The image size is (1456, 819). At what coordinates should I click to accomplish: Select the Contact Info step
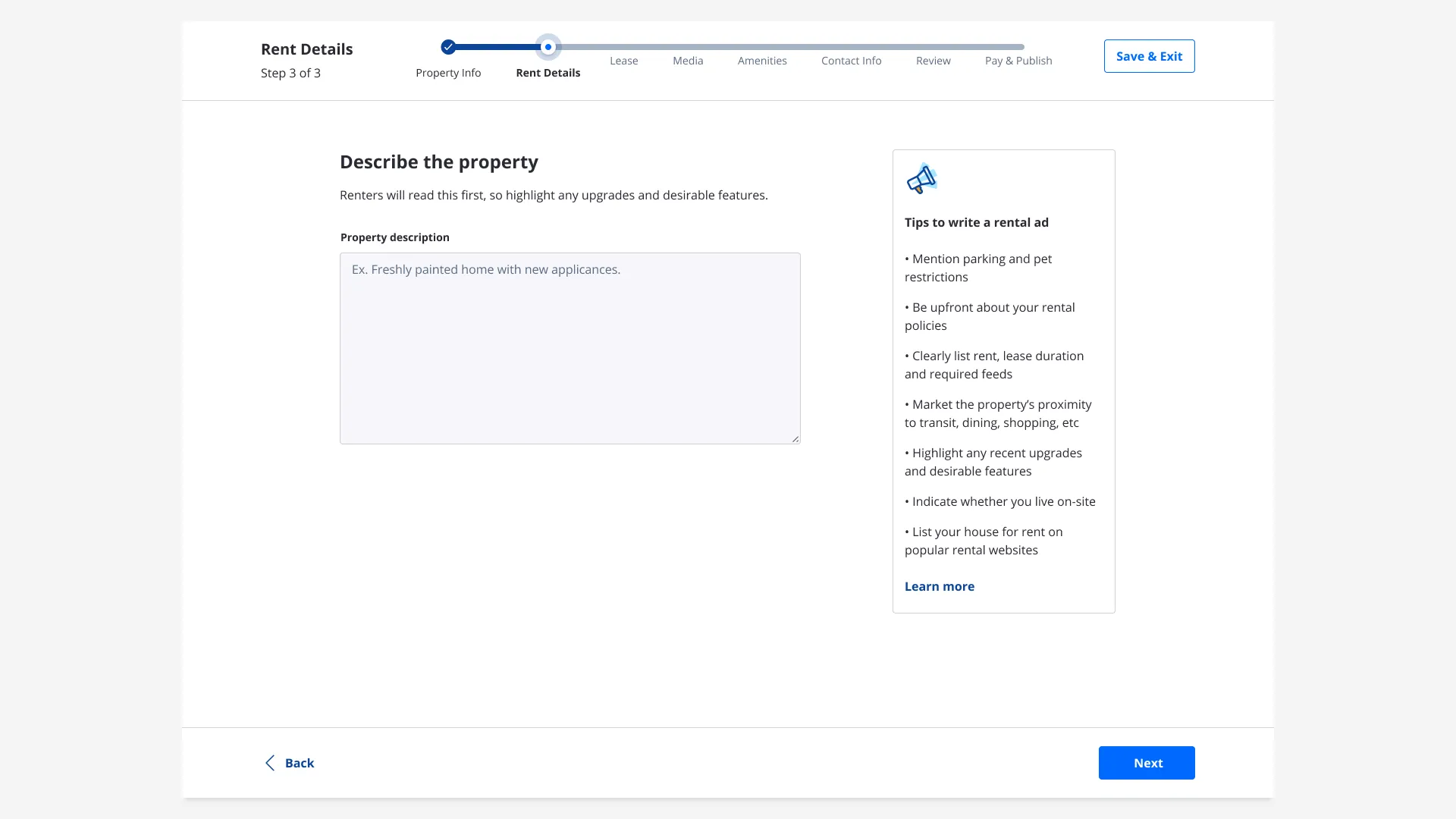851,61
